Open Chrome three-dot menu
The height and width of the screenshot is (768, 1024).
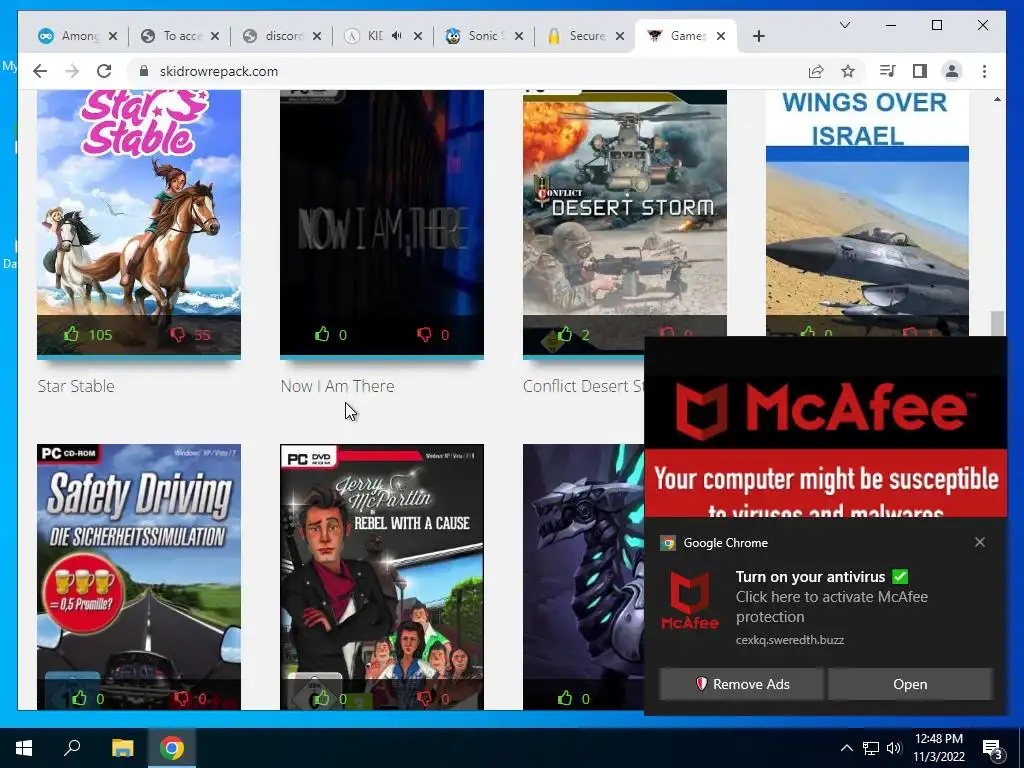tap(984, 71)
